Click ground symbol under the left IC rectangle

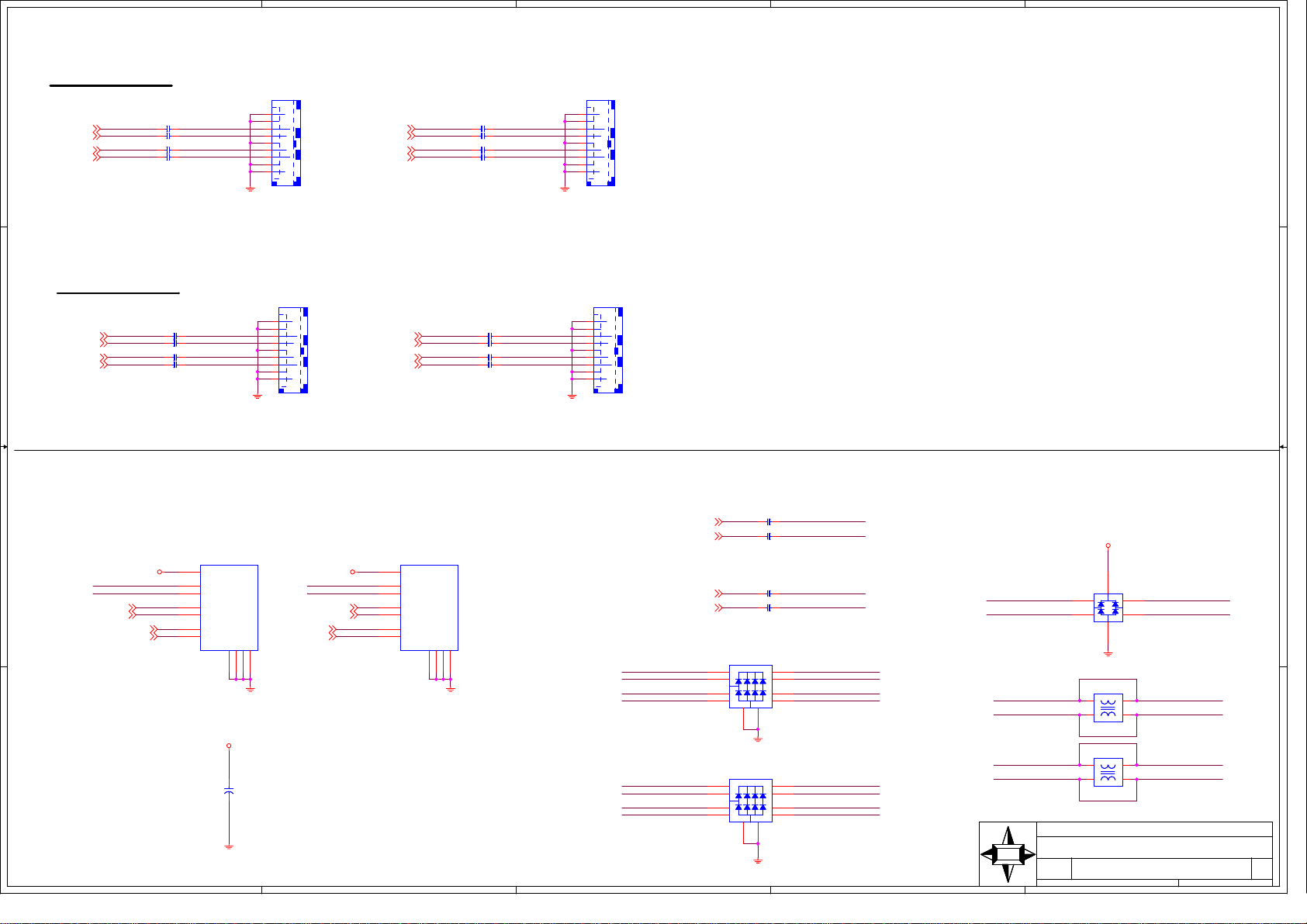pyautogui.click(x=251, y=689)
